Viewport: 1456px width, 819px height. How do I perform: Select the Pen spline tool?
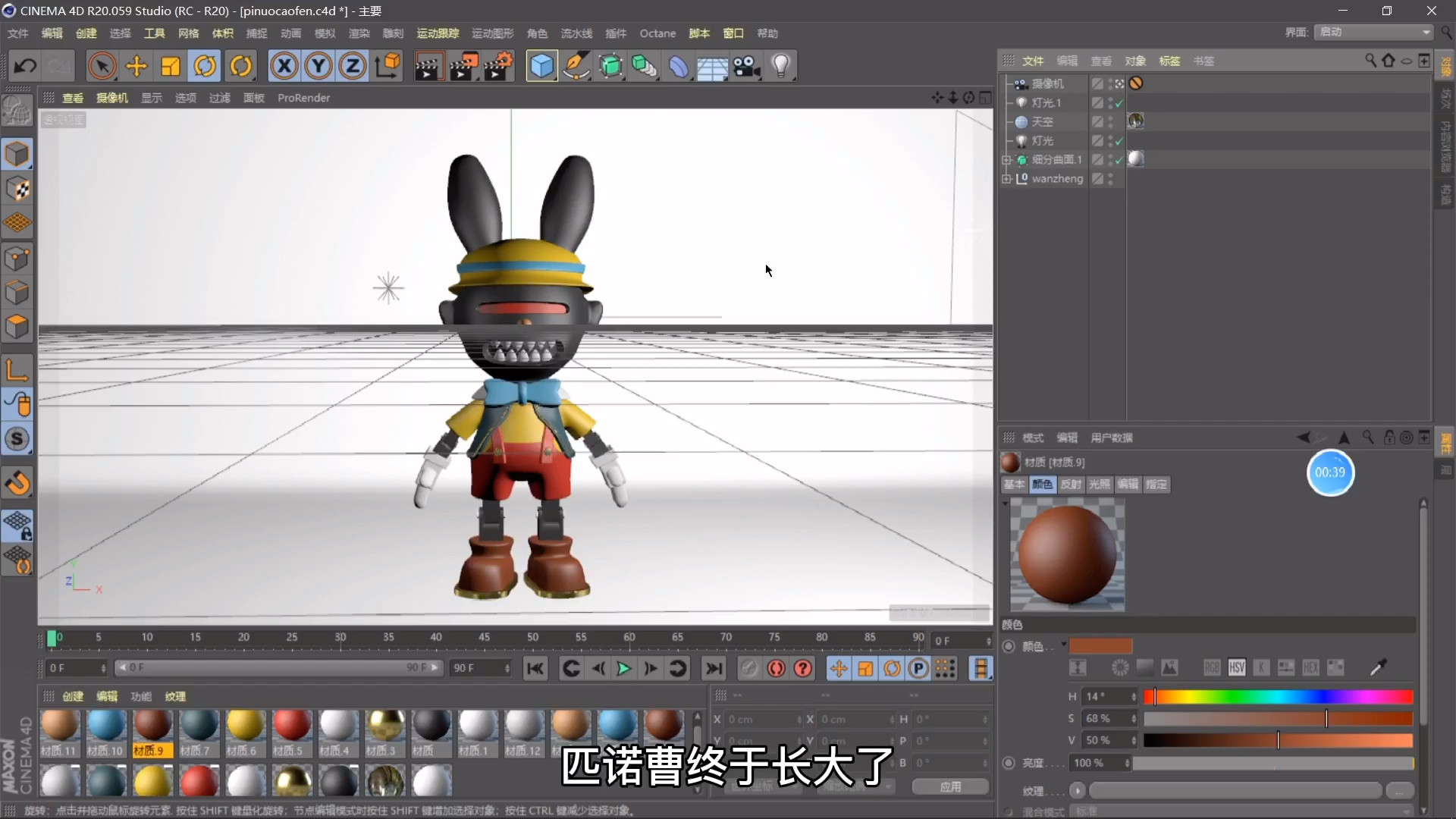point(576,66)
